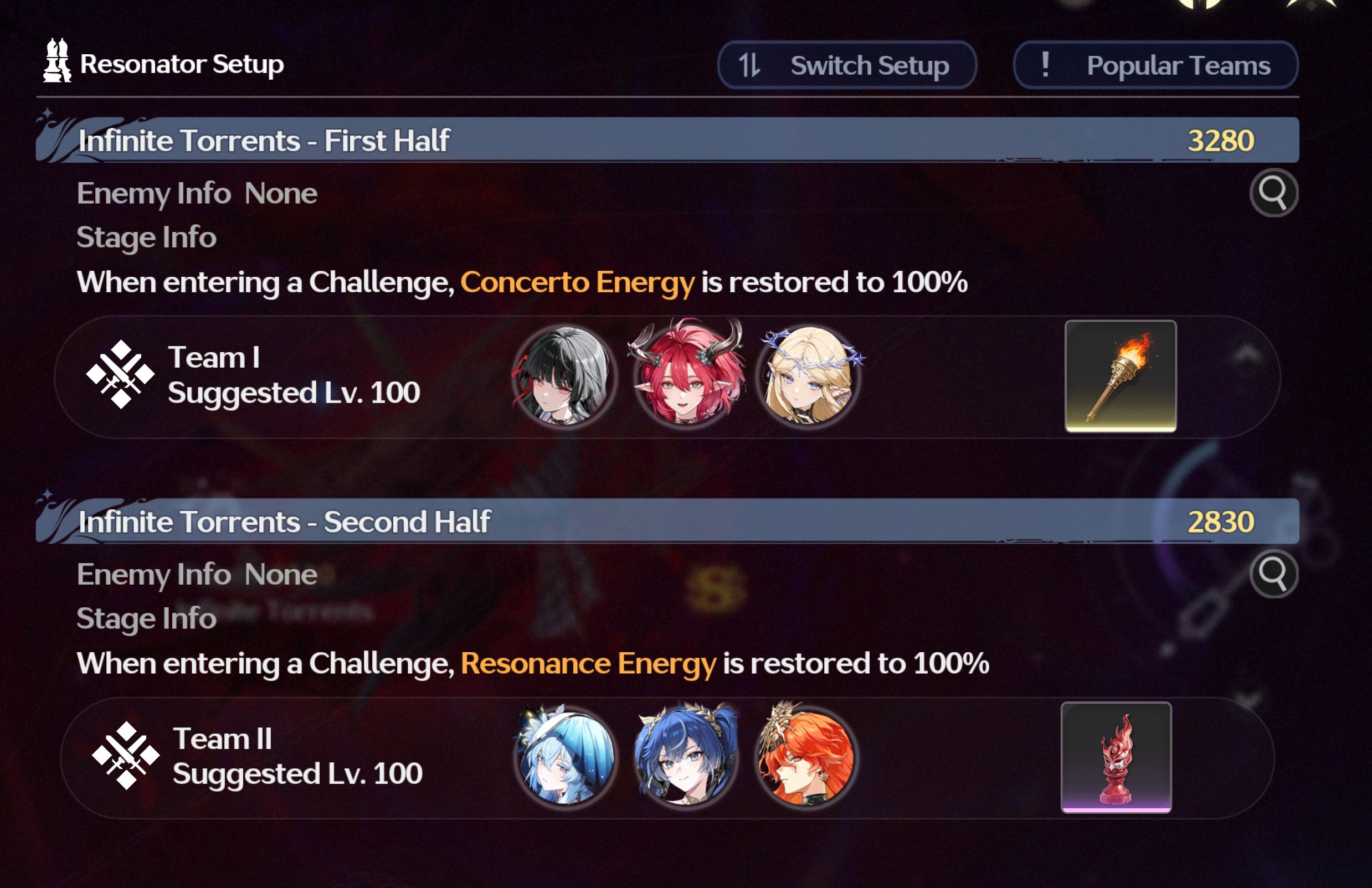Select the Infinite Torrents - Second Half header
Screen dimensions: 1372x888
667,521
